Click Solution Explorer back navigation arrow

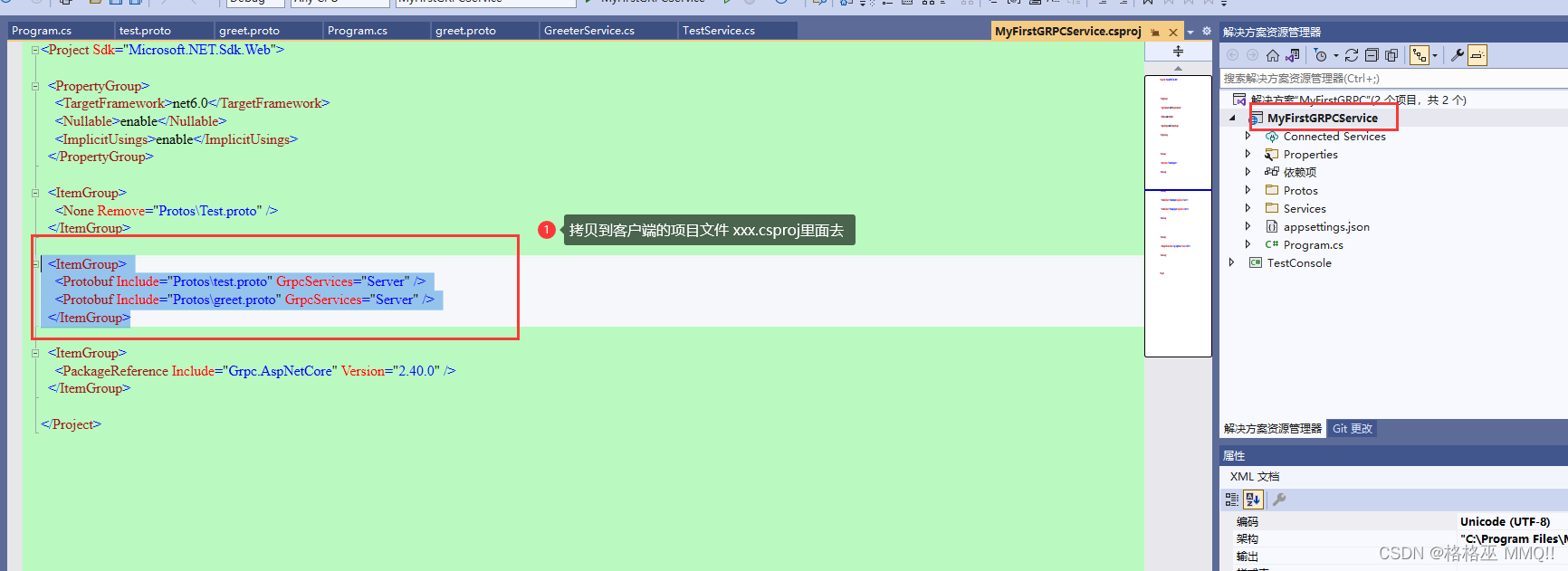click(1232, 55)
